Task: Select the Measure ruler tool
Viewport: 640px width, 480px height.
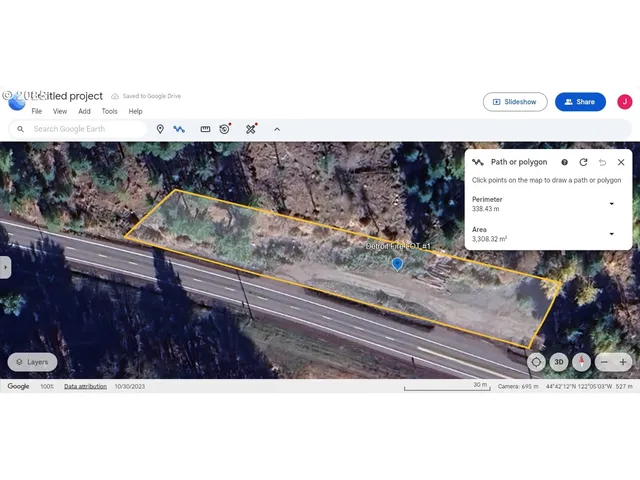Action: (205, 129)
